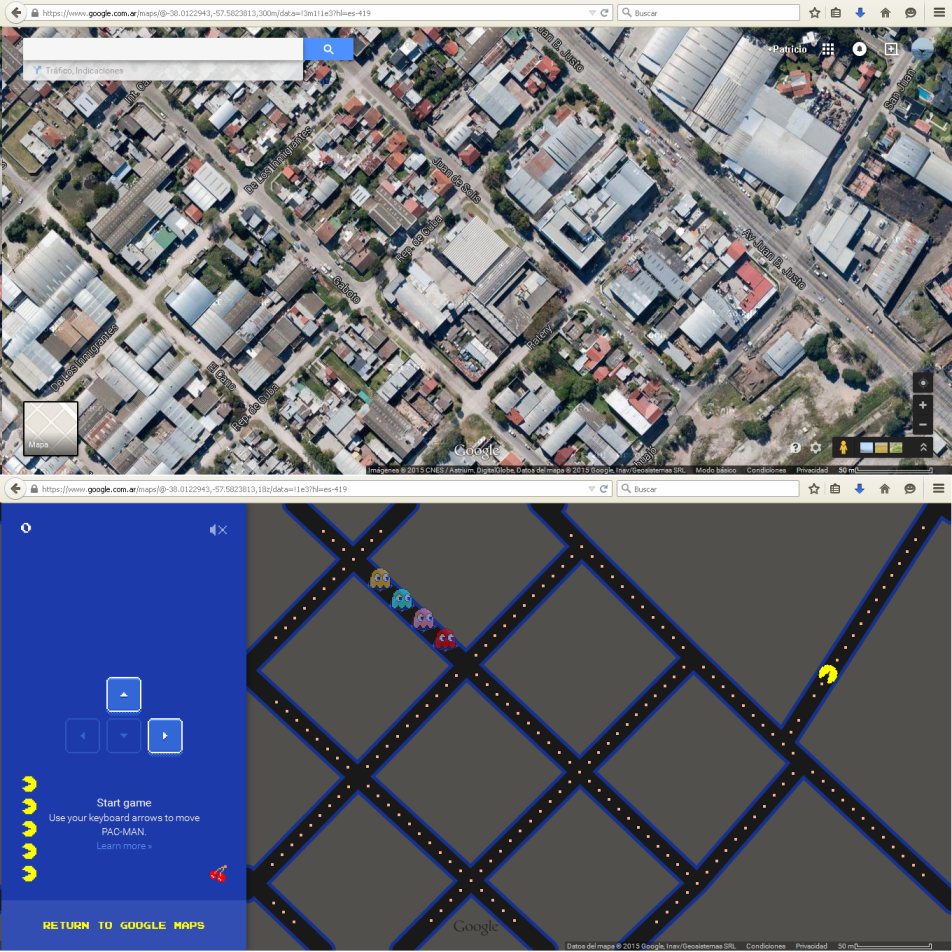
Task: Show my location on satellite map
Action: point(923,382)
